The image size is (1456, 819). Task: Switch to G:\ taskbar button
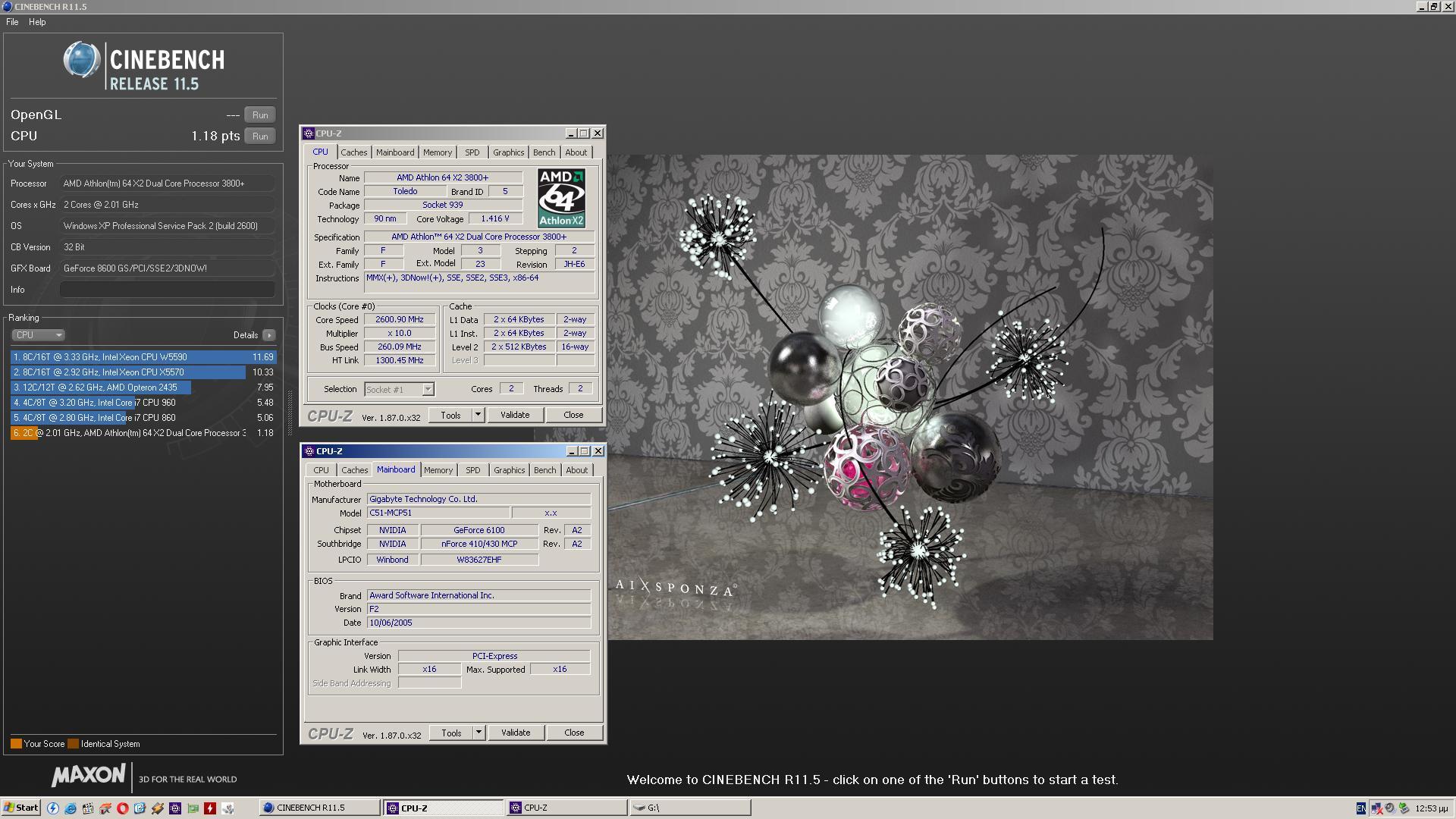[x=689, y=808]
